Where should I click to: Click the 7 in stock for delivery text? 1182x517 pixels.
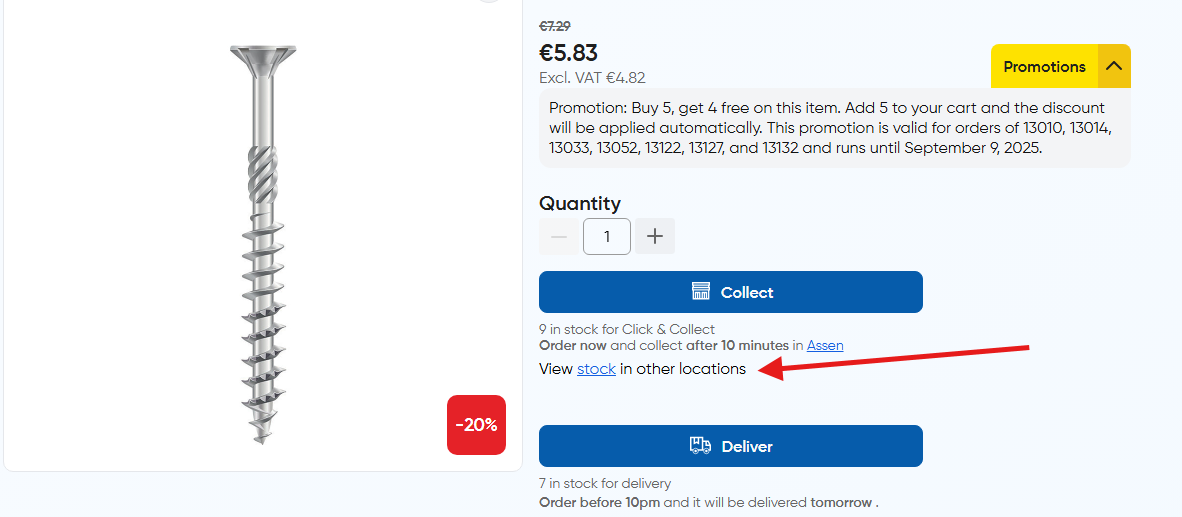tap(605, 484)
